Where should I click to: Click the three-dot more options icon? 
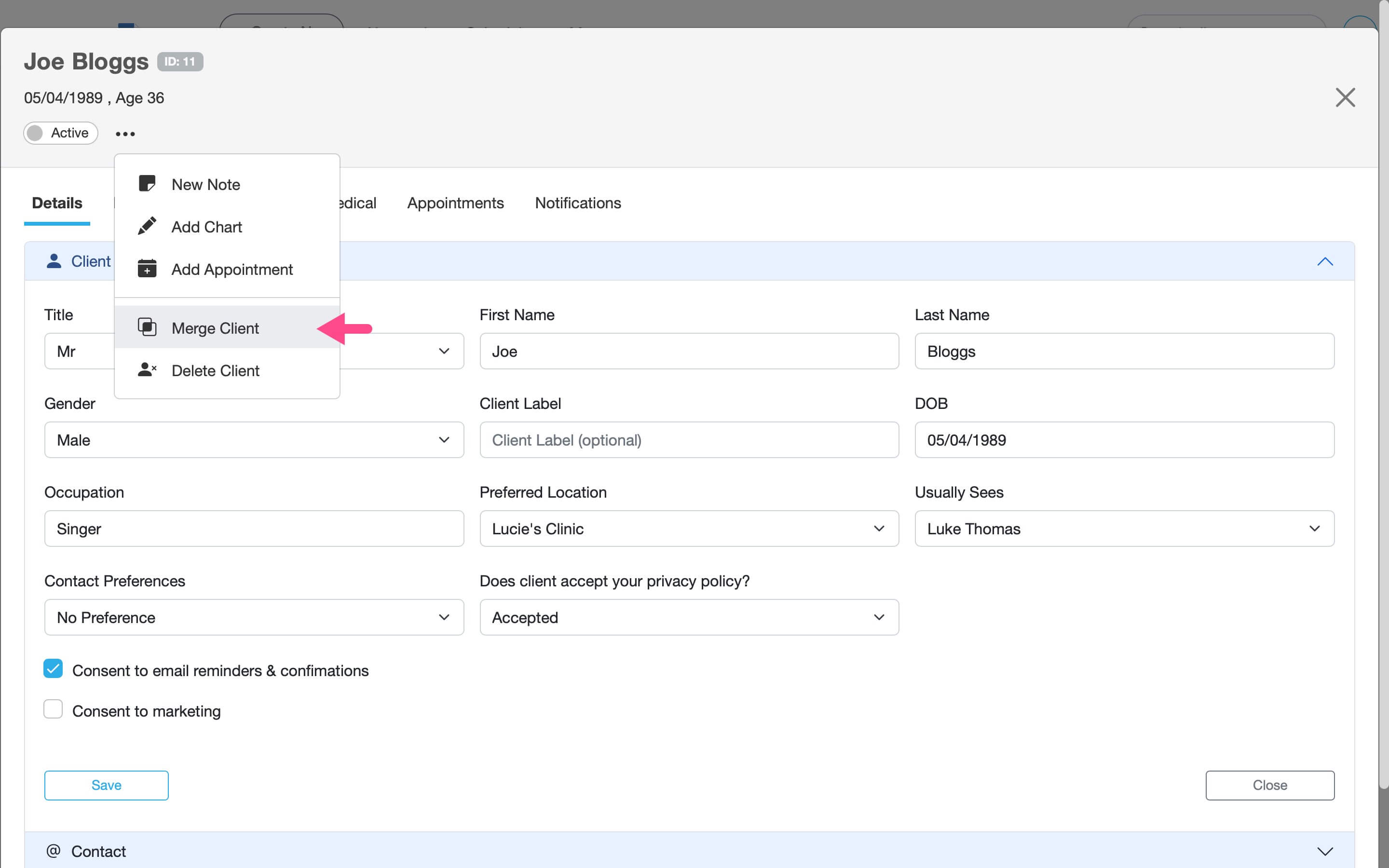tap(125, 134)
